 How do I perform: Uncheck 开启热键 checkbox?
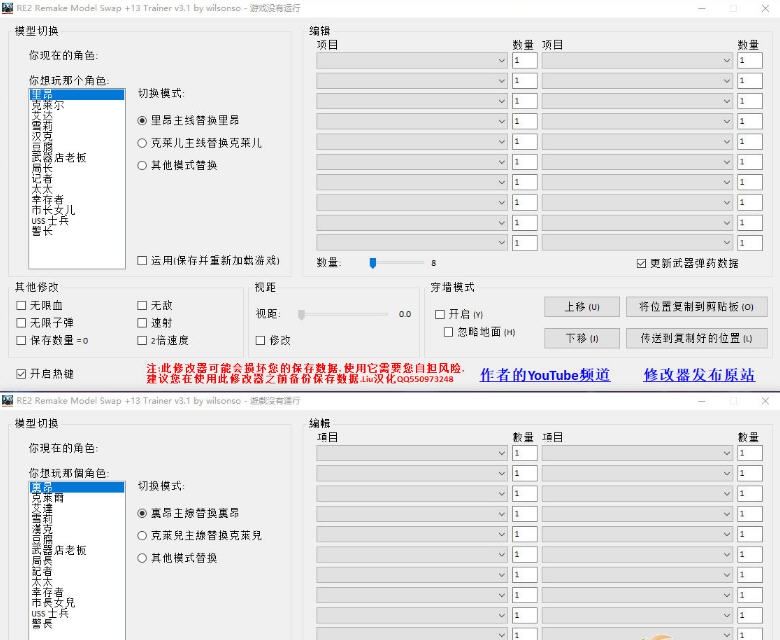[x=21, y=374]
